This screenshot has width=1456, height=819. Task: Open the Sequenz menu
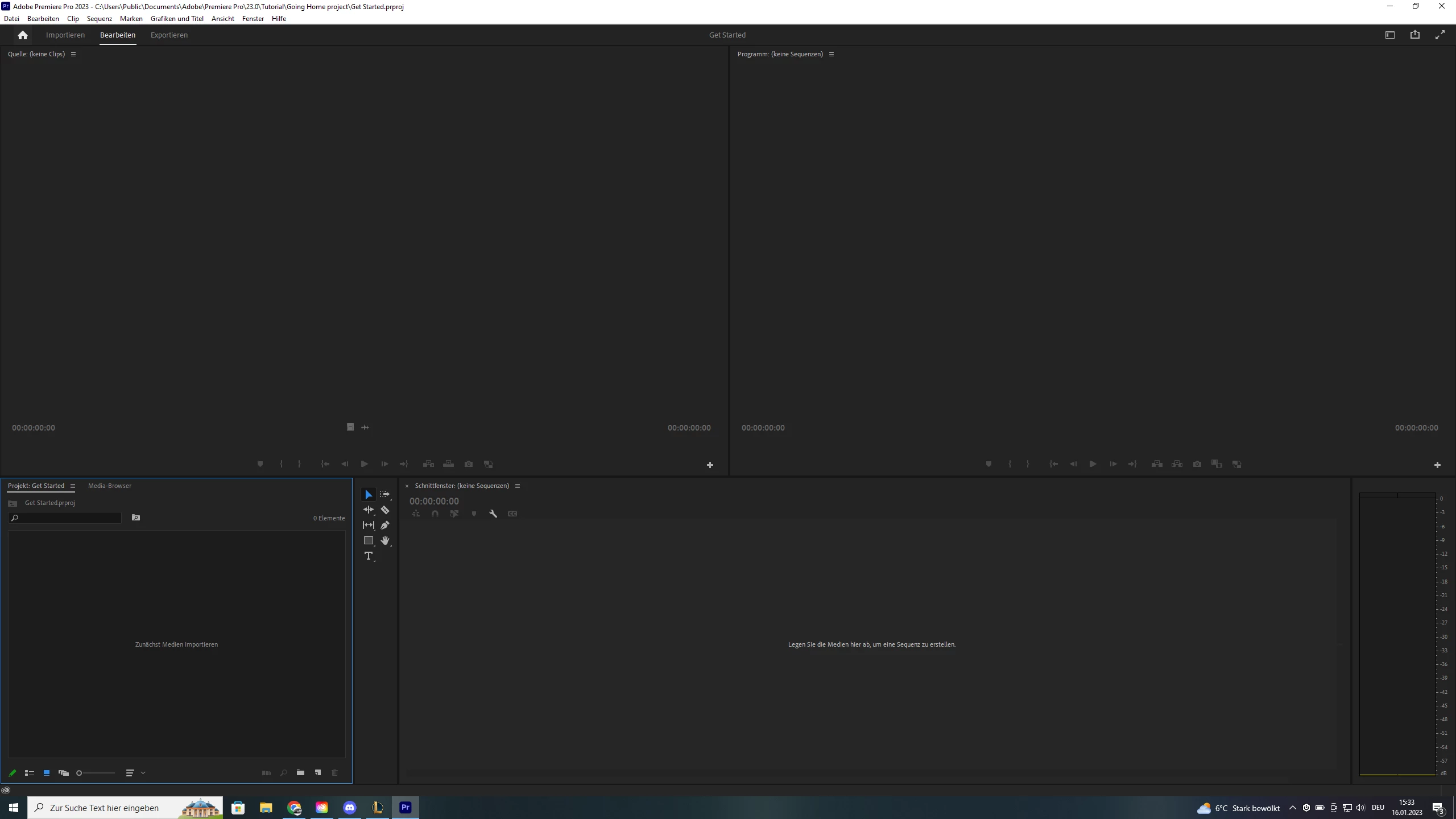pos(99,19)
